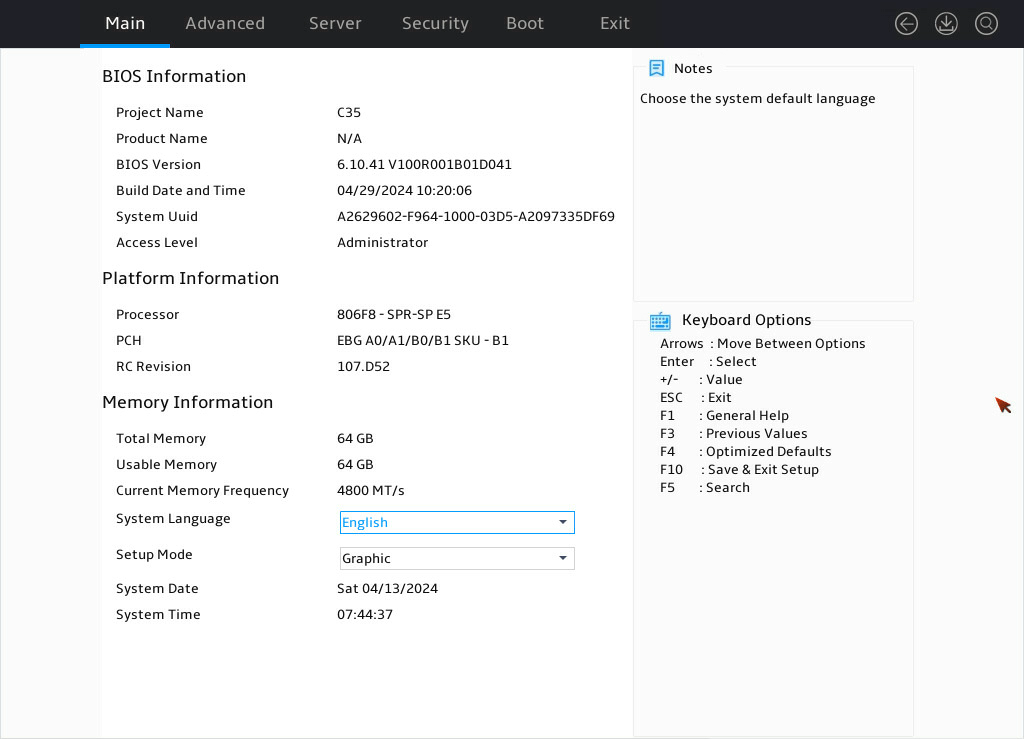Click RC Revision value 107.D52

[363, 366]
